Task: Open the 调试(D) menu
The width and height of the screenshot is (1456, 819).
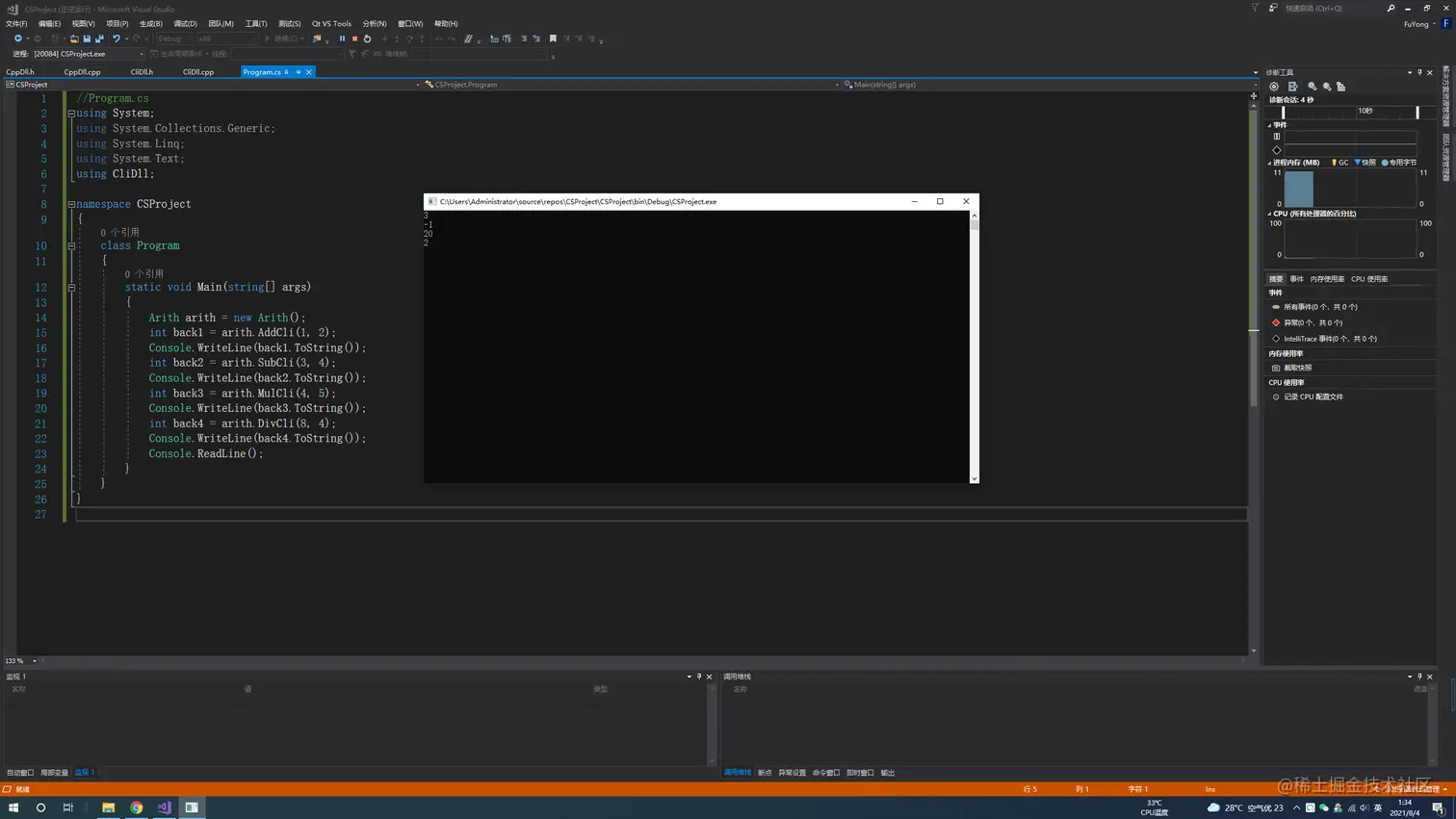Action: pos(185,24)
